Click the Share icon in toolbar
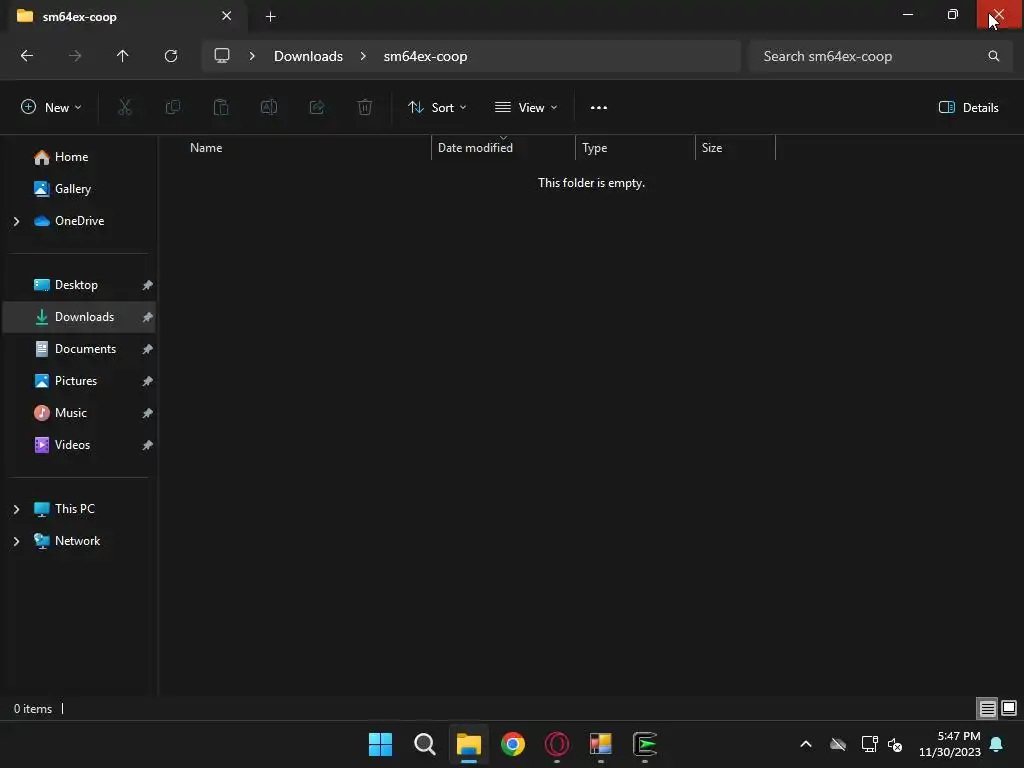 point(317,107)
